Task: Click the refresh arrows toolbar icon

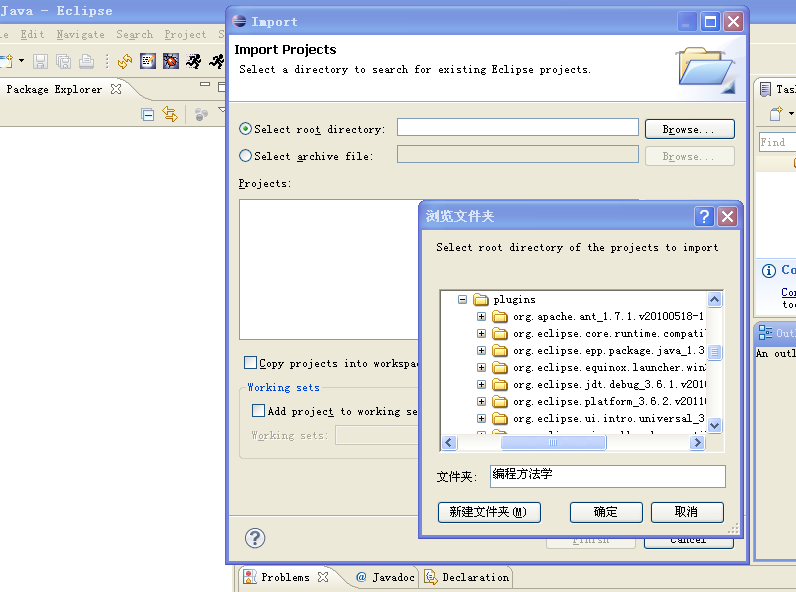Action: pyautogui.click(x=125, y=61)
